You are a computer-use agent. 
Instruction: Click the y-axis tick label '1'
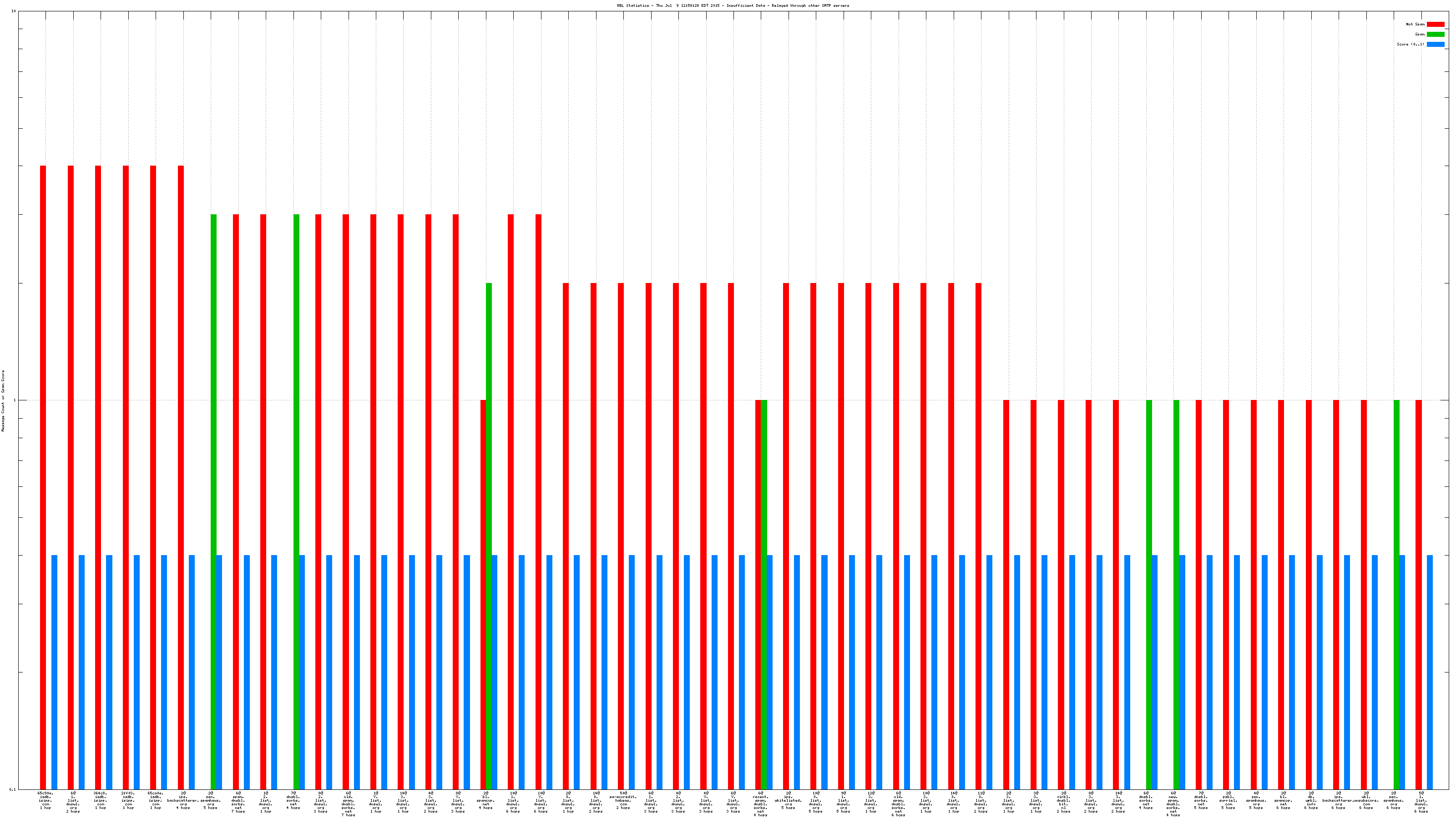[x=15, y=400]
